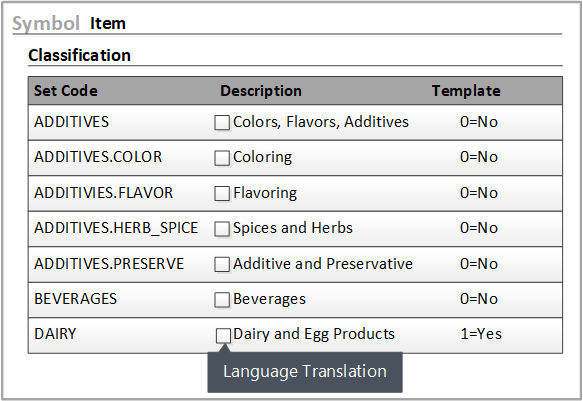Select the ADDITIVES.COLOR set code

pos(98,157)
